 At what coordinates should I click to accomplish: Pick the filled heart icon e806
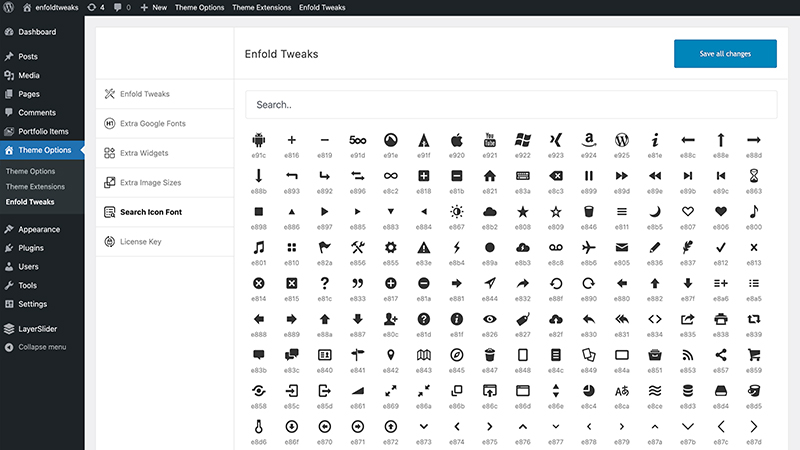click(x=721, y=212)
